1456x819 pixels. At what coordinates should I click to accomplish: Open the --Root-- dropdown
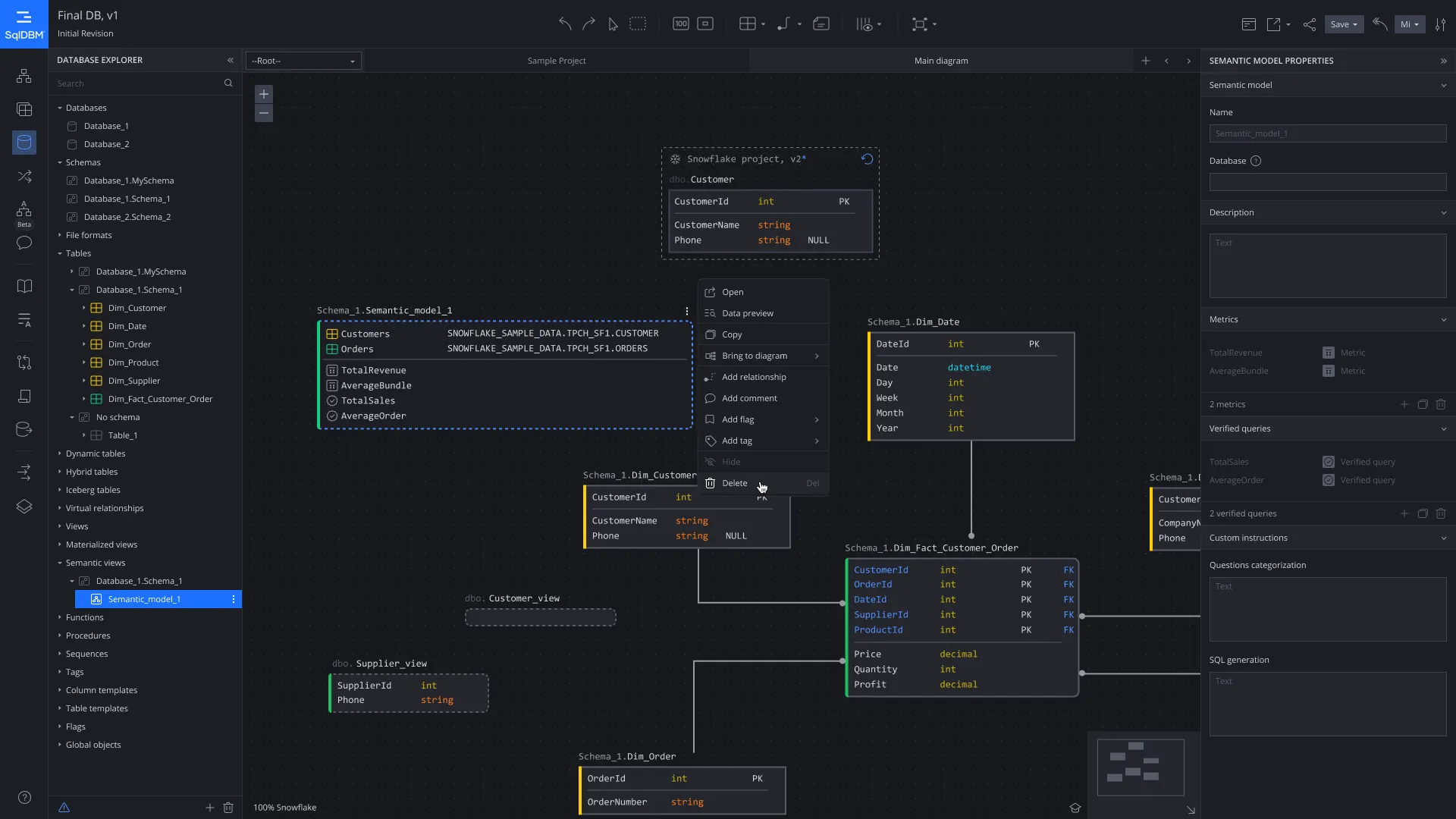[x=303, y=61]
